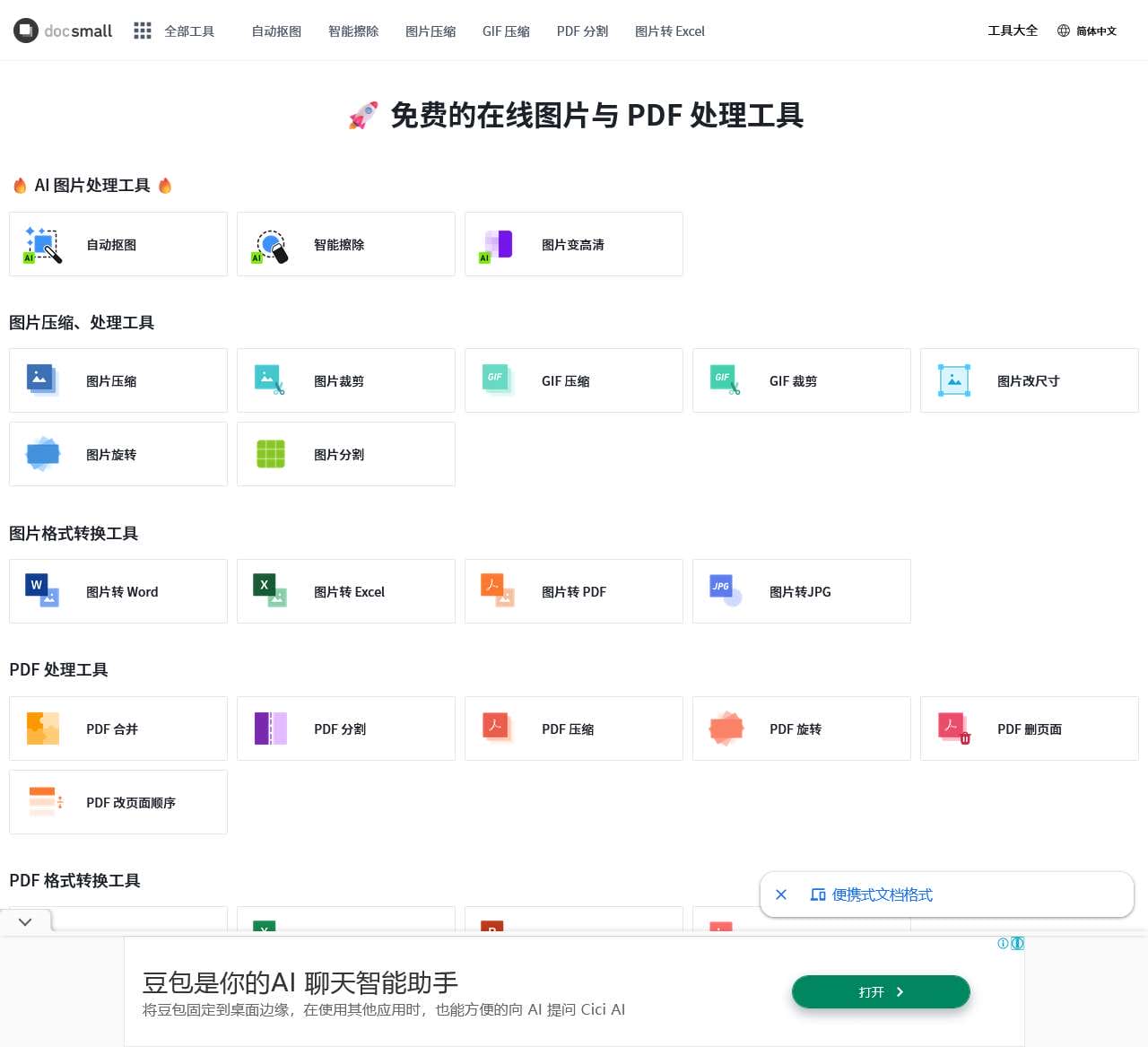Viewport: 1148px width, 1047px height.
Task: Open the 智能擦除 eraser tool icon
Action: pyautogui.click(x=270, y=245)
